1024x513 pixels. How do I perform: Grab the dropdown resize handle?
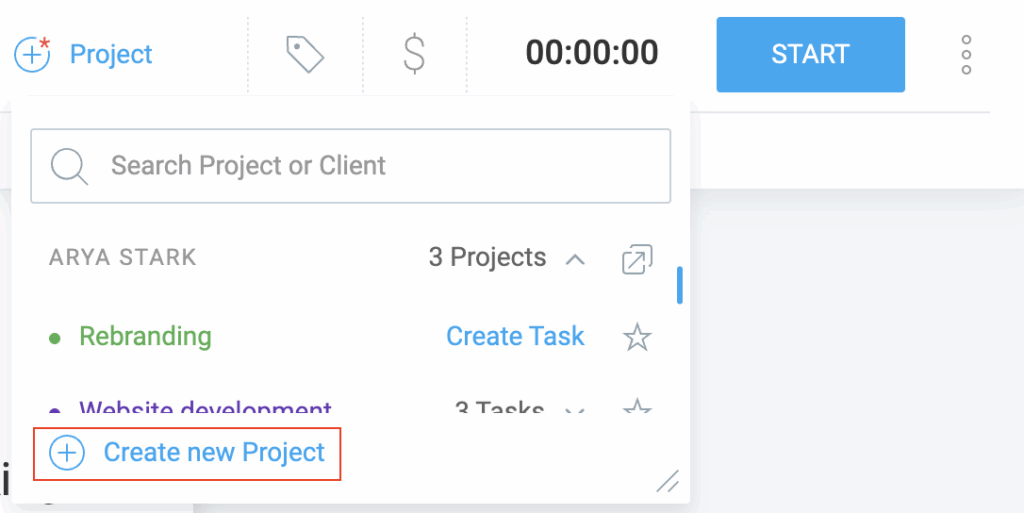[667, 481]
